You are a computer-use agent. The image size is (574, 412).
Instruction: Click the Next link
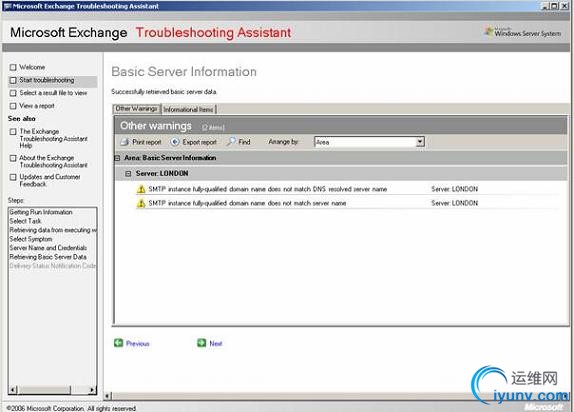[216, 344]
